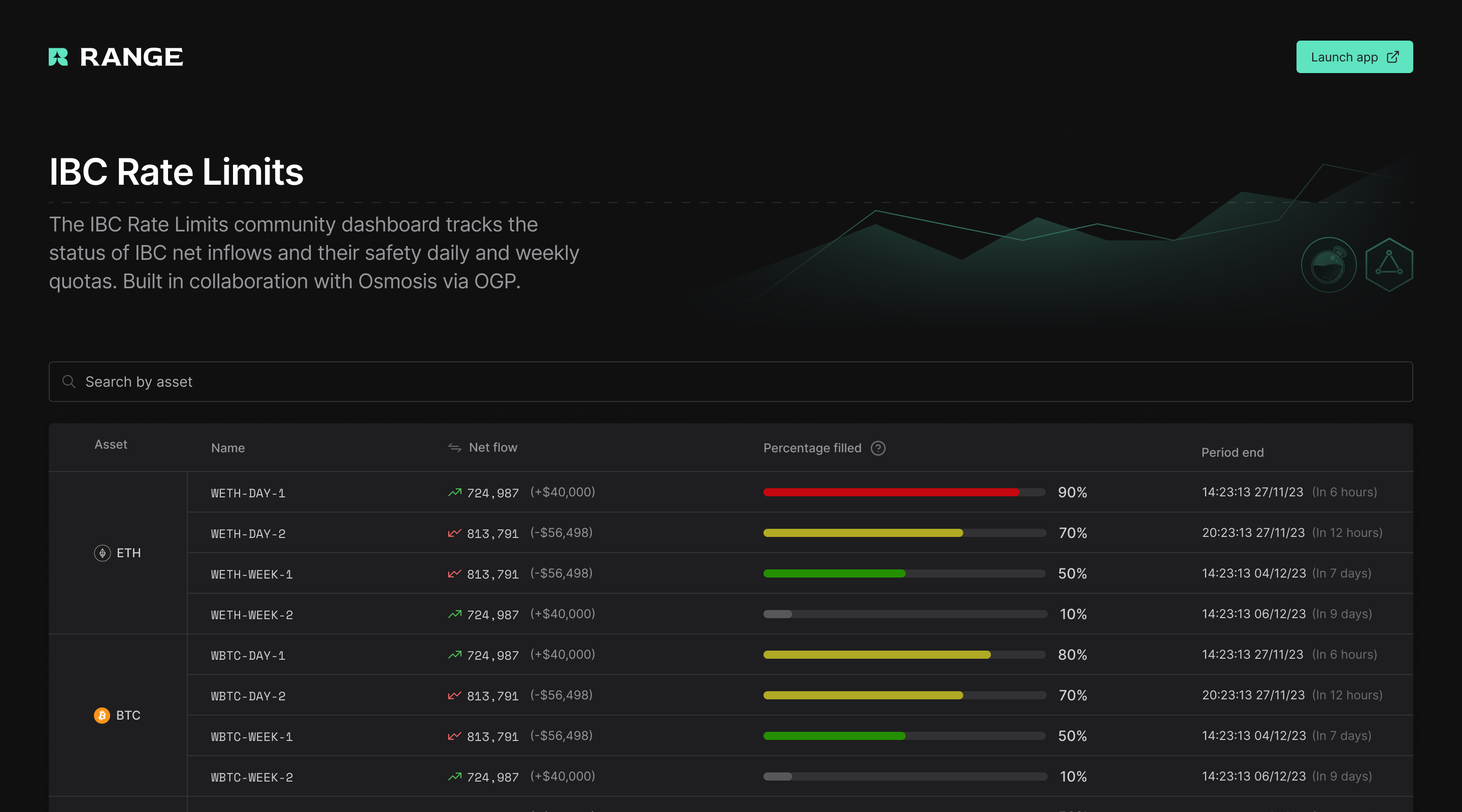
Task: Click the help icon beside Percentage filled
Action: pyautogui.click(x=878, y=448)
